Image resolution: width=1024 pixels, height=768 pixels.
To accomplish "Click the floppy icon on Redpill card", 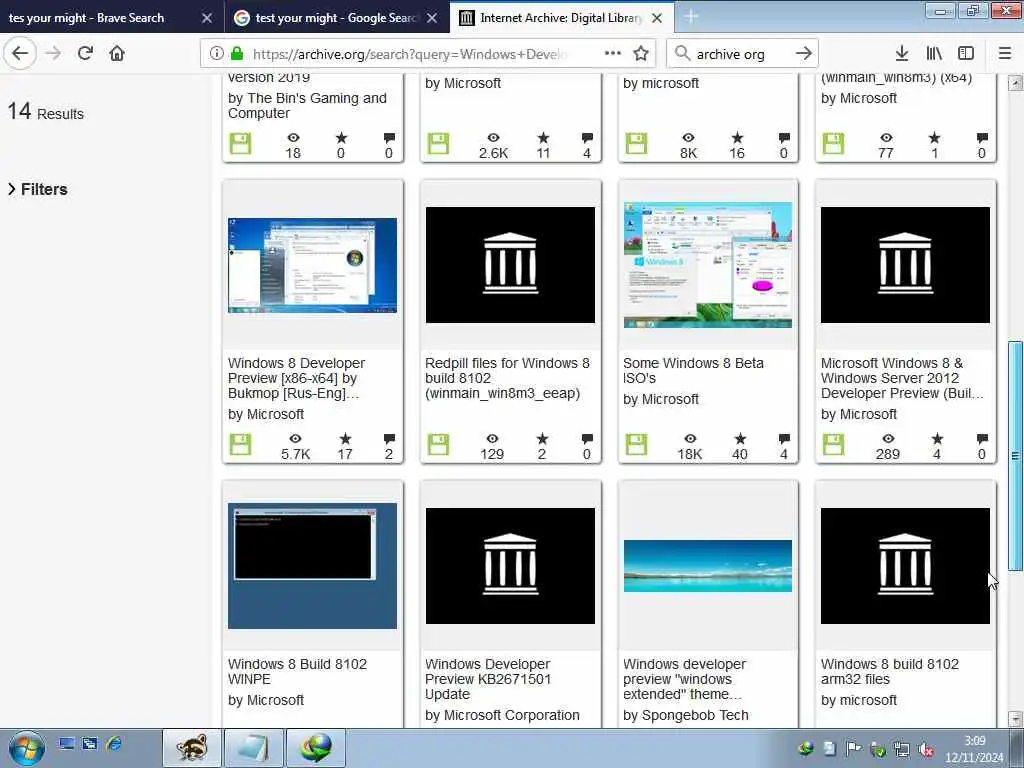I will (438, 445).
